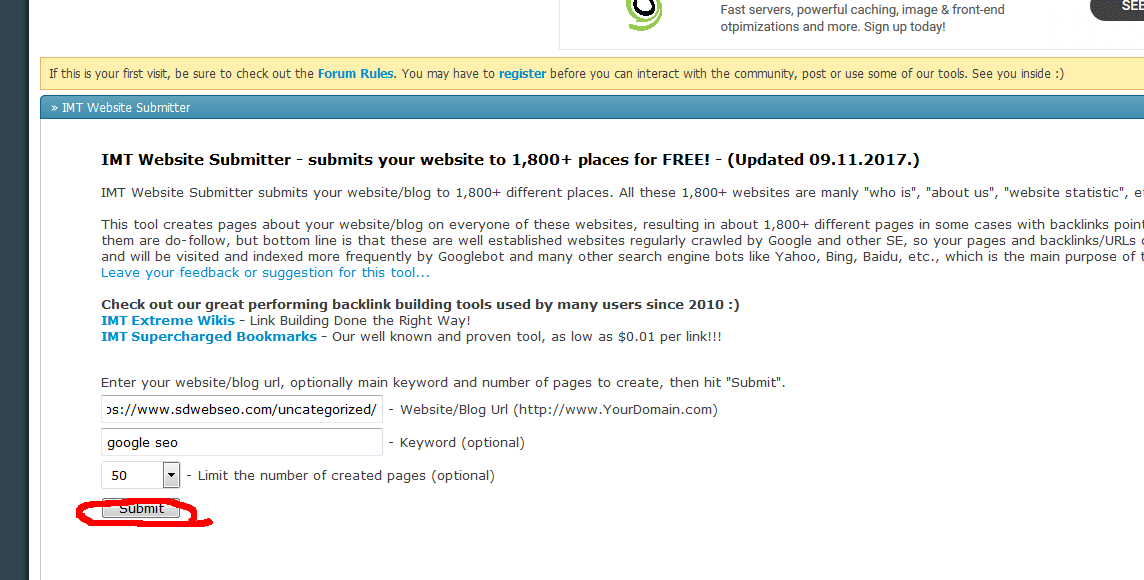Click the heading 'IMT Website Submitter - submits your website'
Screen dimensions: 1144x580
coord(510,160)
